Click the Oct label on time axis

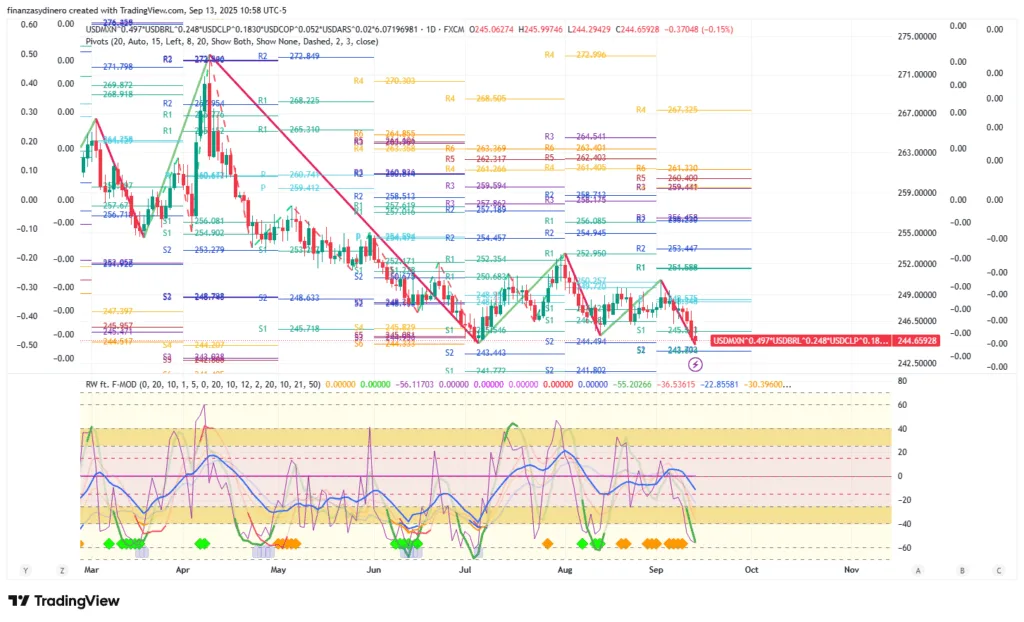pos(752,570)
